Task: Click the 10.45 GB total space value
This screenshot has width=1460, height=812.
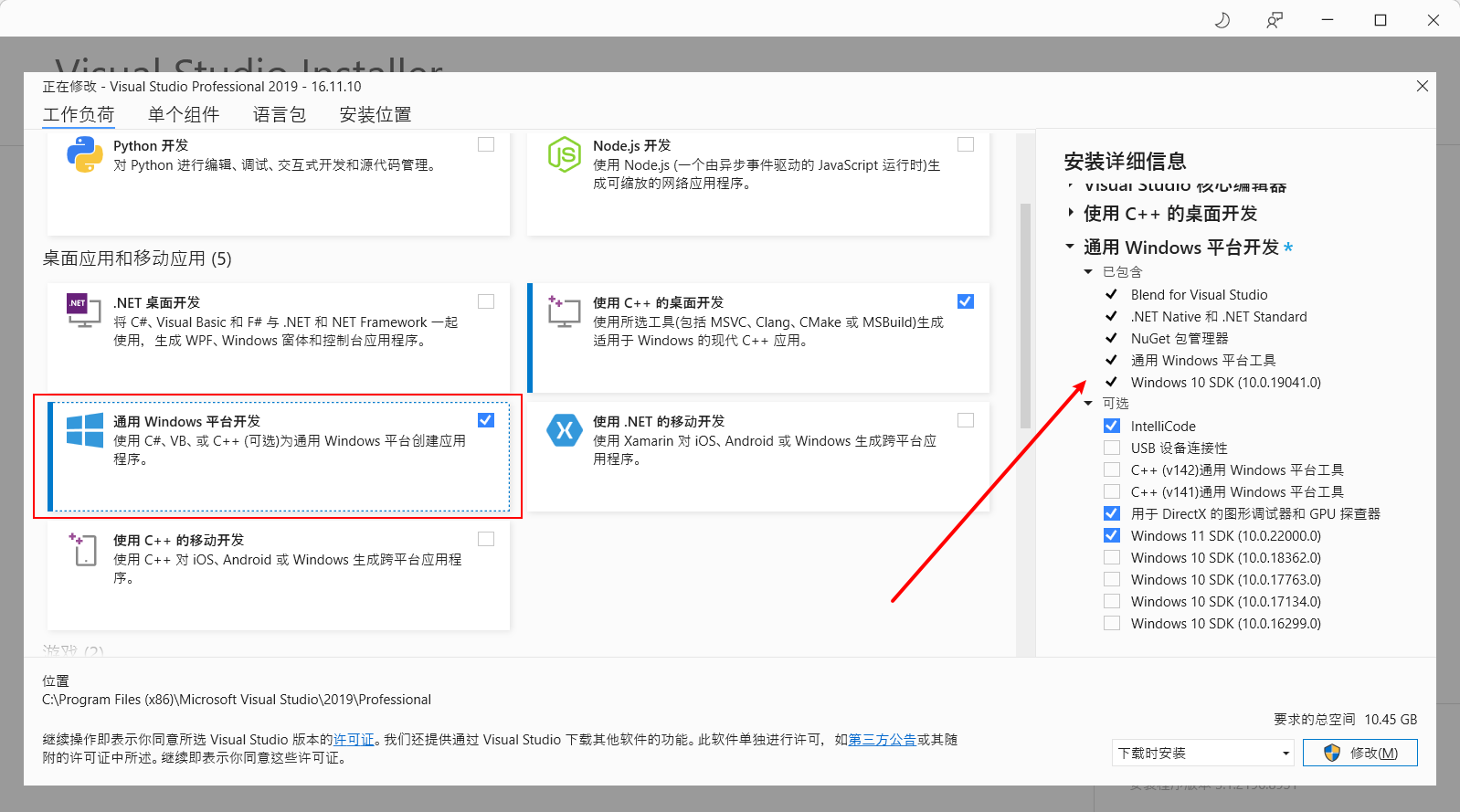Action: point(1391,720)
